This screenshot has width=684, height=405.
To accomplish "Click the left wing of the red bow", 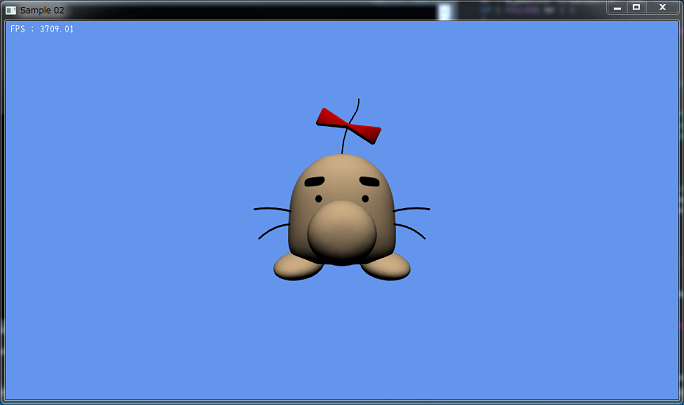I will click(x=332, y=118).
